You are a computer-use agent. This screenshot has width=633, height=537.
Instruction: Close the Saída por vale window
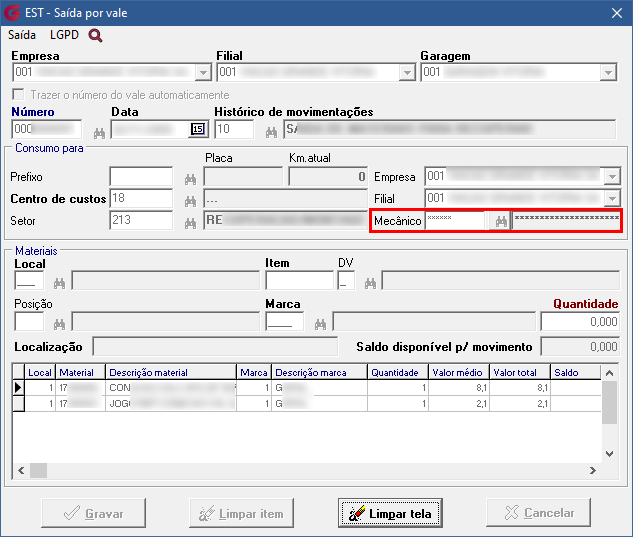(x=617, y=13)
